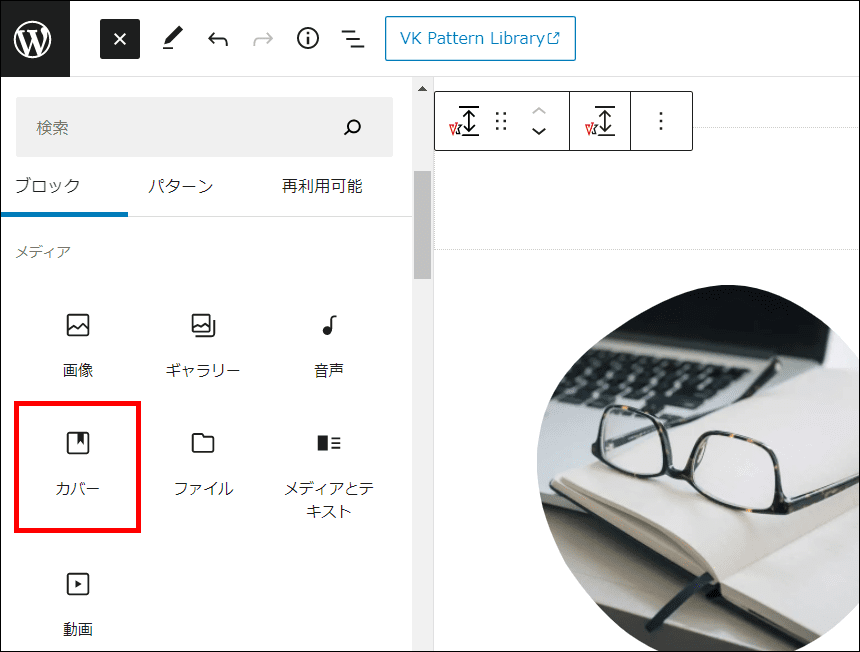Screen dimensions: 860x652
Task: Open the document details info icon
Action: pyautogui.click(x=308, y=38)
